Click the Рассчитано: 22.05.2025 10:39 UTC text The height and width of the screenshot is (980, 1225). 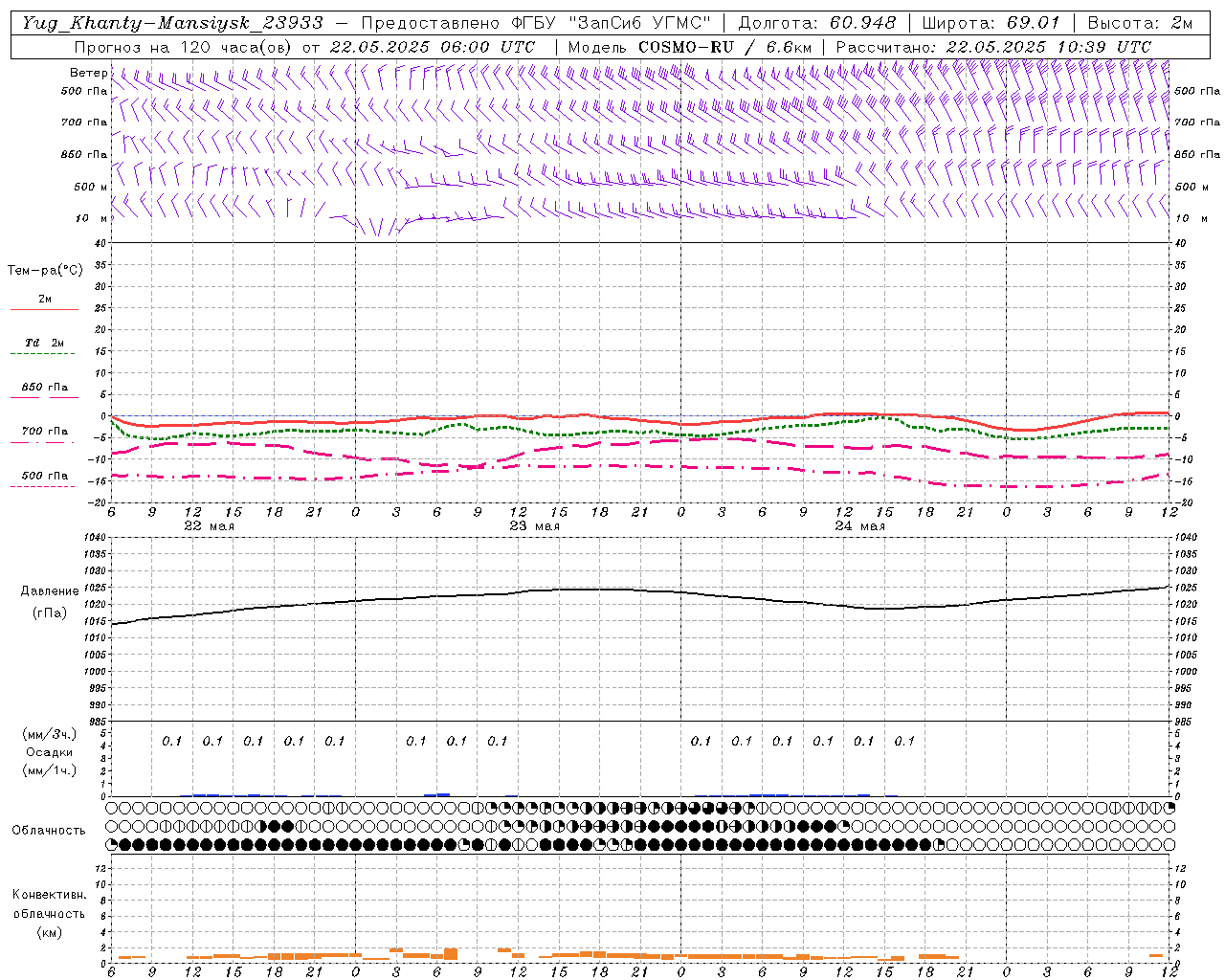(x=993, y=47)
